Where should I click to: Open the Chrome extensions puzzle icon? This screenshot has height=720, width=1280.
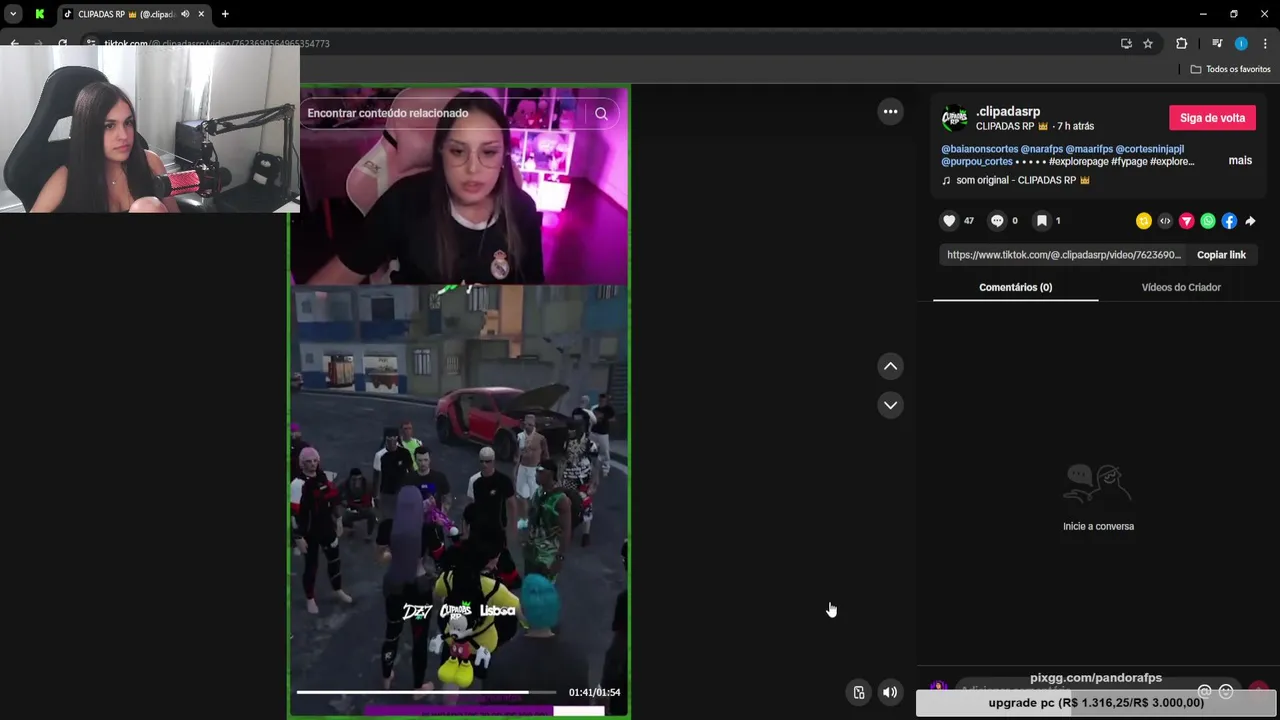[1181, 44]
